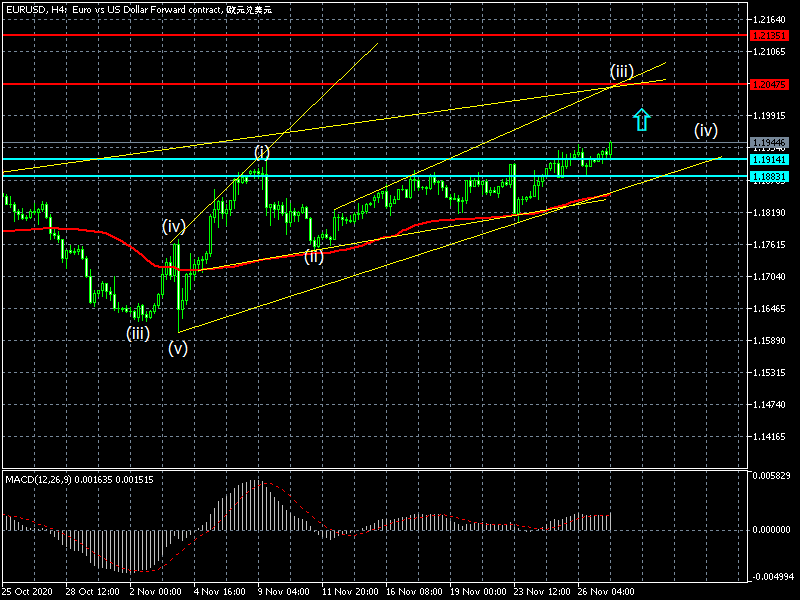Click the 1.15890 price axis value
Image resolution: width=800 pixels, height=600 pixels.
click(x=769, y=340)
